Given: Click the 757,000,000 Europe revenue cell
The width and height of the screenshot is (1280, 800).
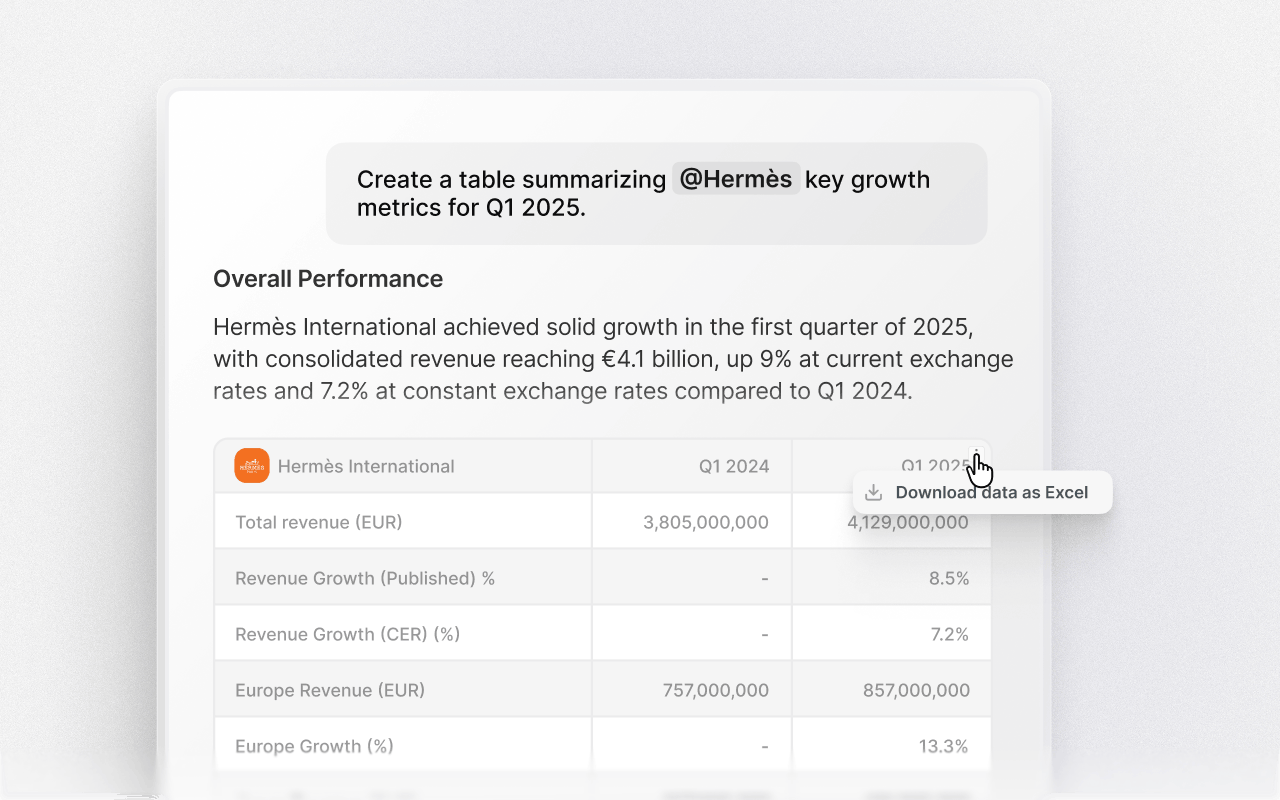Looking at the screenshot, I should 716,690.
